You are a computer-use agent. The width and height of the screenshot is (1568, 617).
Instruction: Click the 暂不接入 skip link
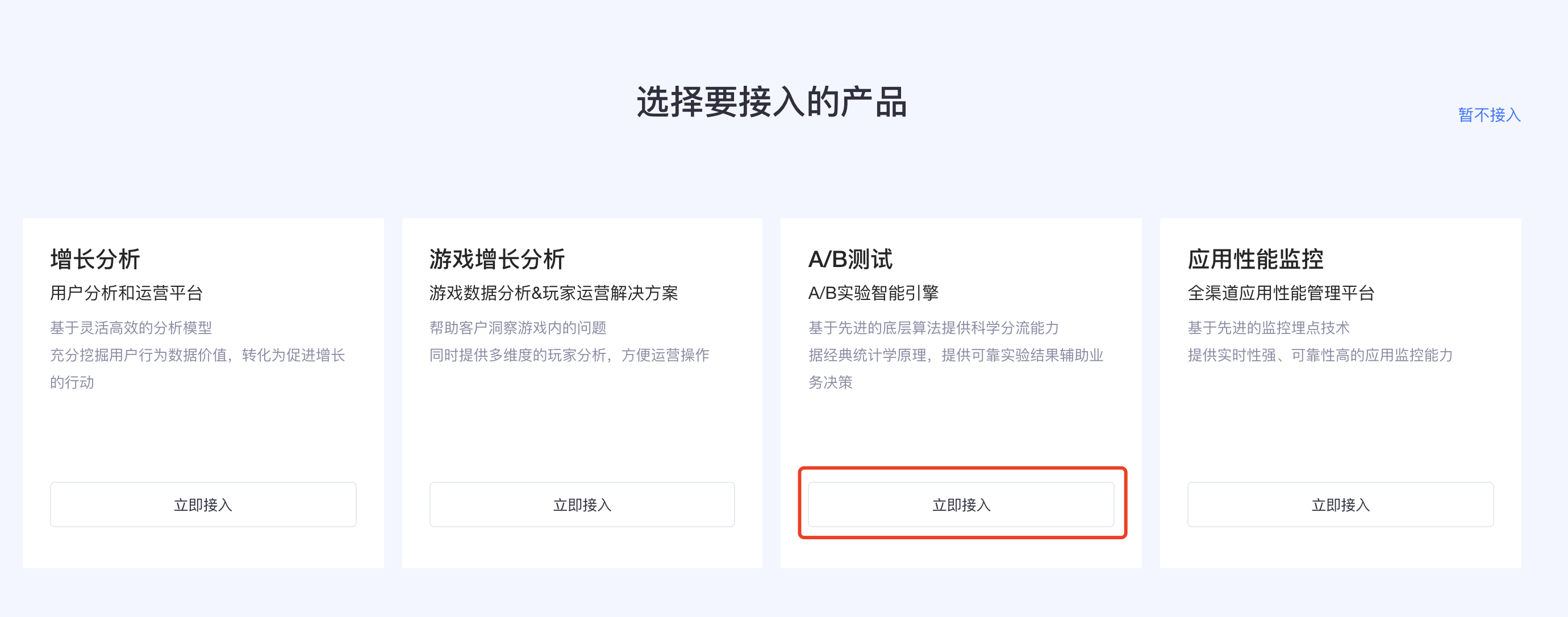[1488, 115]
